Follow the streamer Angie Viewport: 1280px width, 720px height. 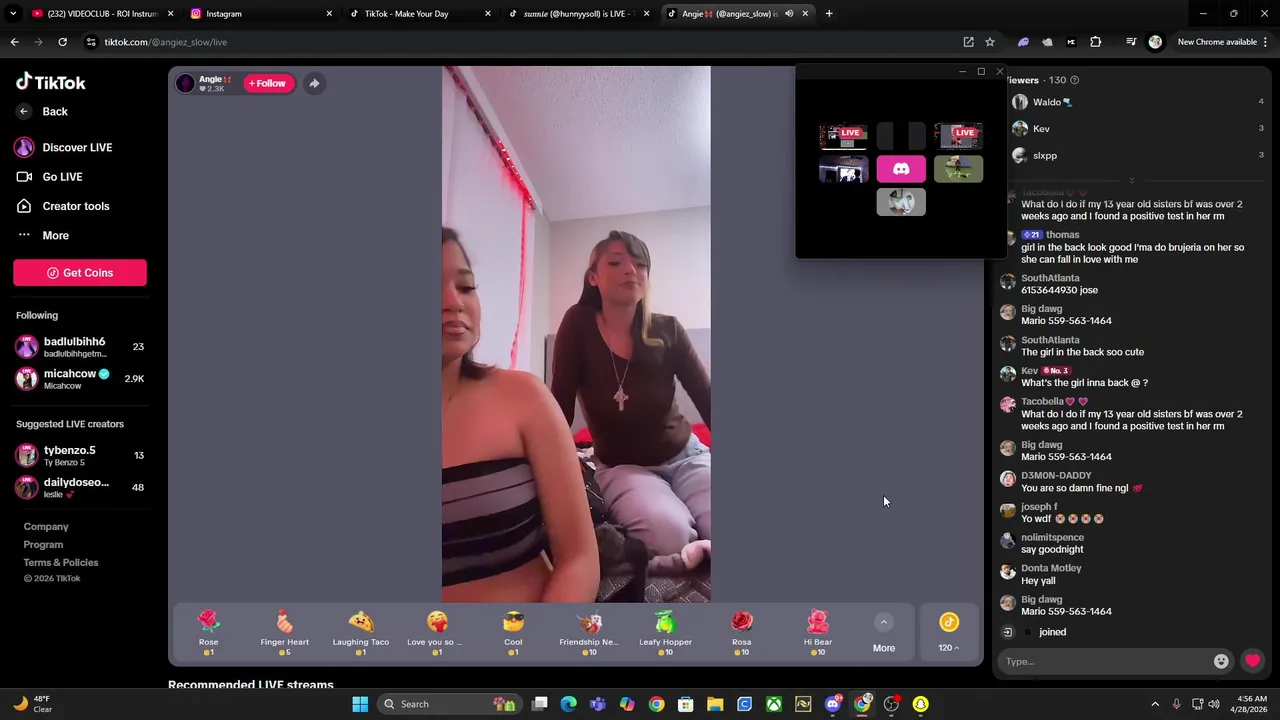coord(267,84)
